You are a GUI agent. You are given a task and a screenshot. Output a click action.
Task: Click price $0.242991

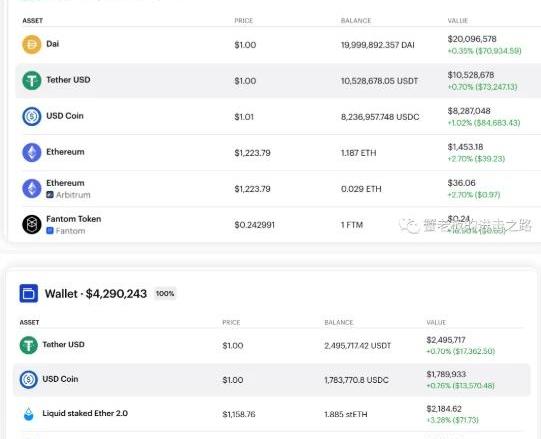[x=254, y=225]
